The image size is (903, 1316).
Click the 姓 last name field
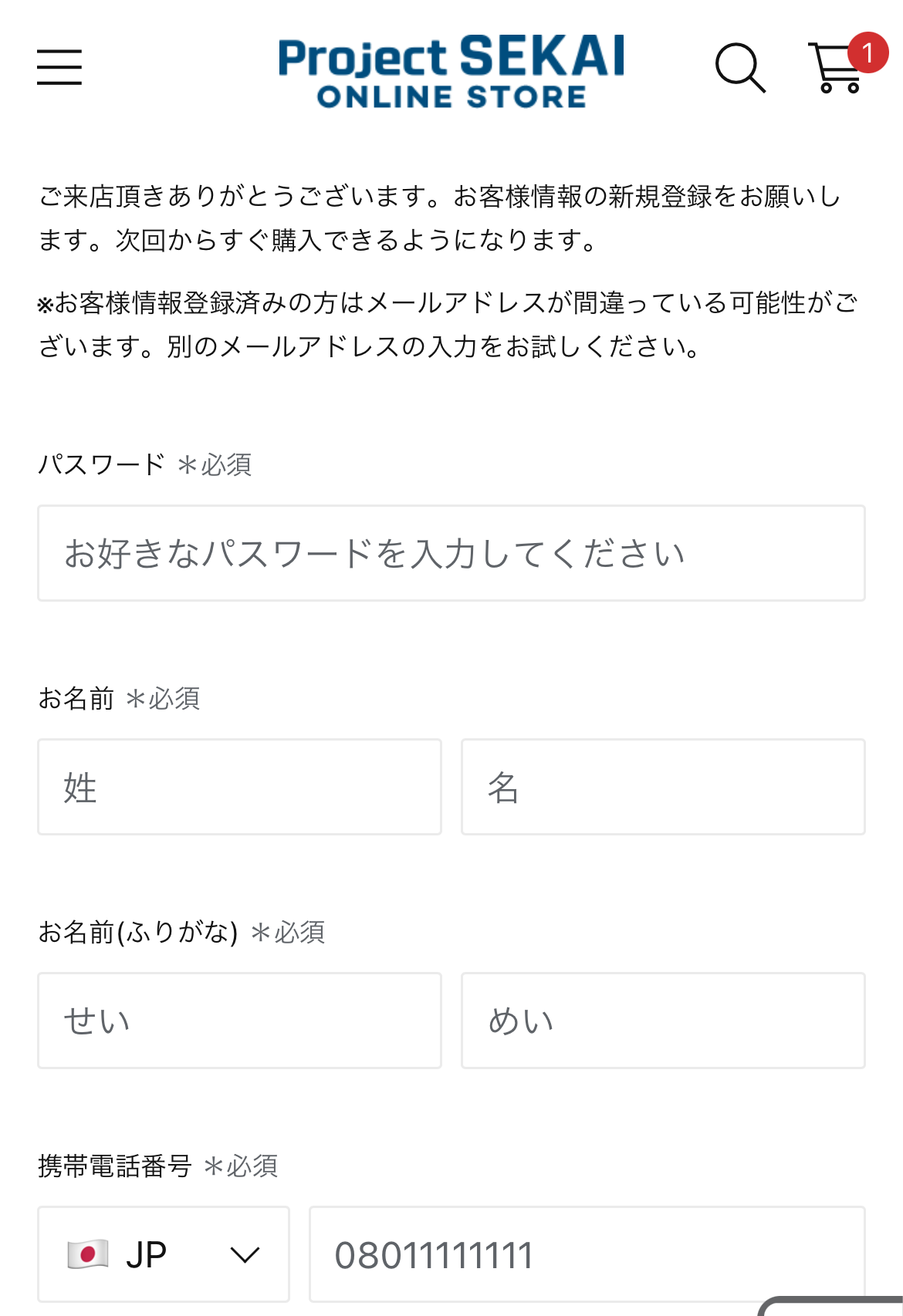pyautogui.click(x=239, y=787)
